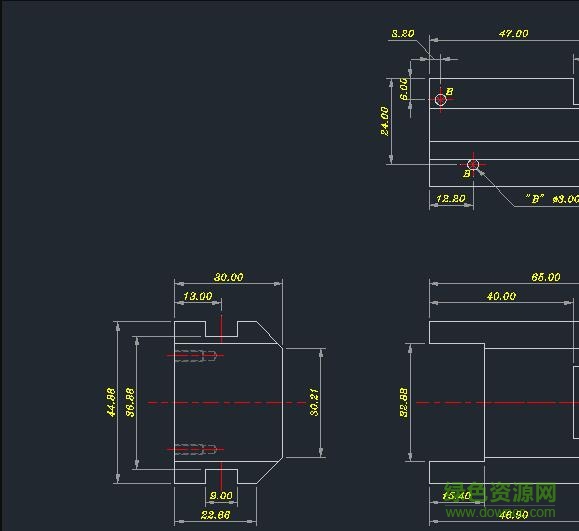This screenshot has height=531, width=579.
Task: Select the 36.88 vertical dimension text
Action: click(x=130, y=402)
